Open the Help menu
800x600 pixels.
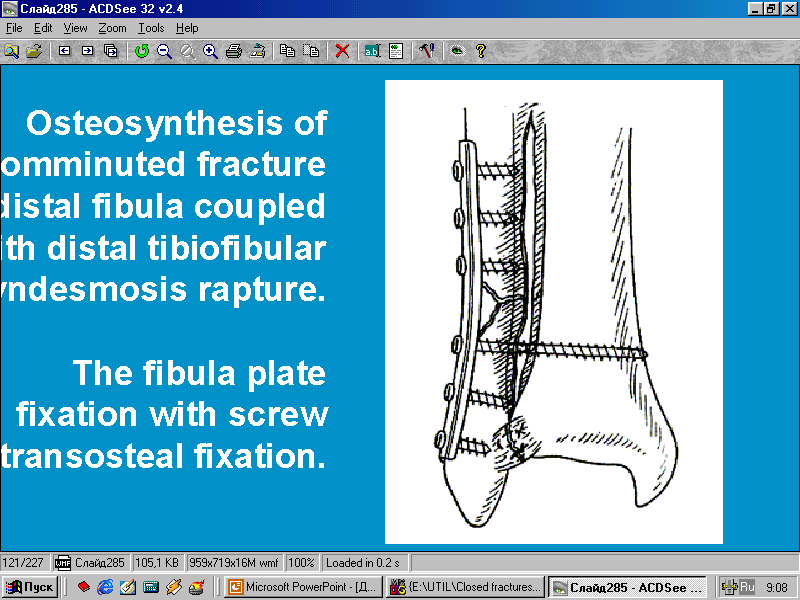(187, 28)
